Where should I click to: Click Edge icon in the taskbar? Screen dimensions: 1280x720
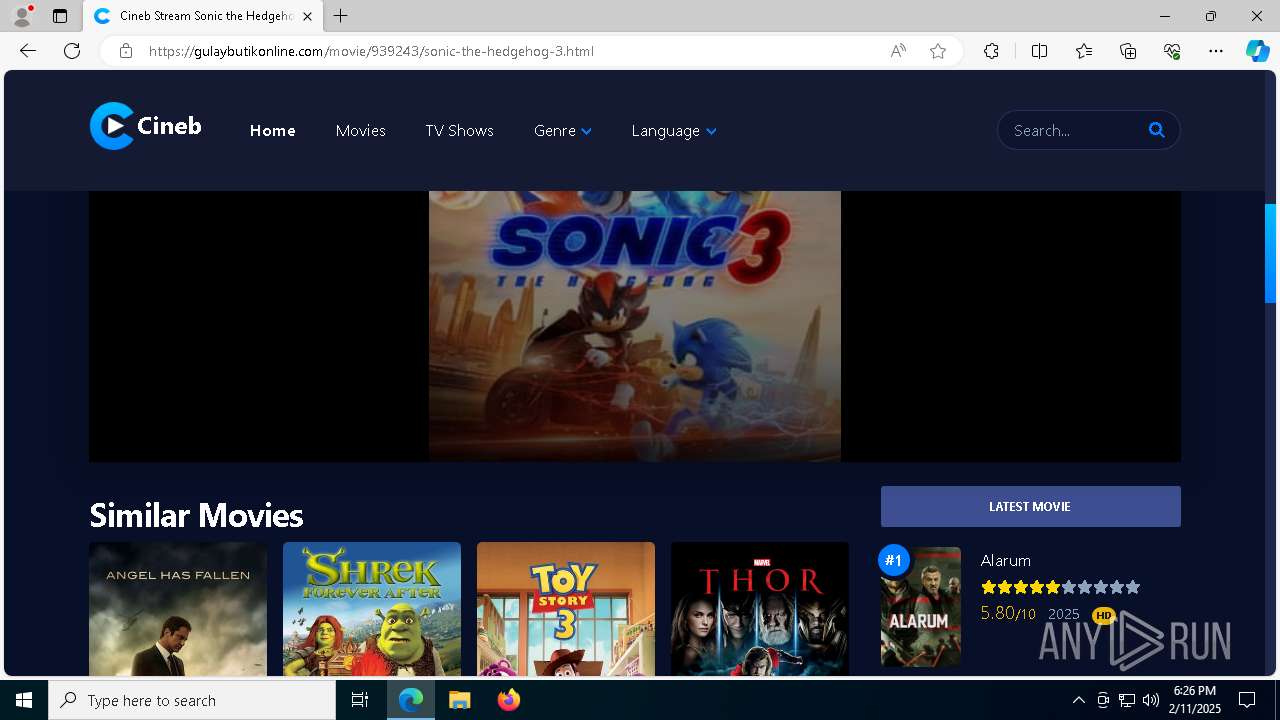(x=411, y=700)
